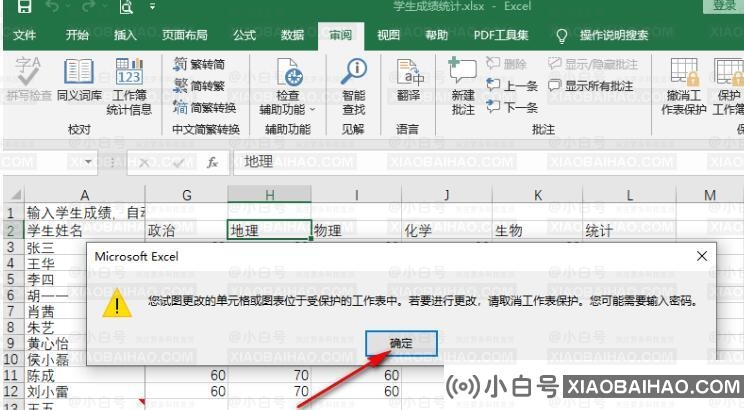Click the Save icon in the title bar
Image resolution: width=744 pixels, height=410 pixels.
click(24, 6)
